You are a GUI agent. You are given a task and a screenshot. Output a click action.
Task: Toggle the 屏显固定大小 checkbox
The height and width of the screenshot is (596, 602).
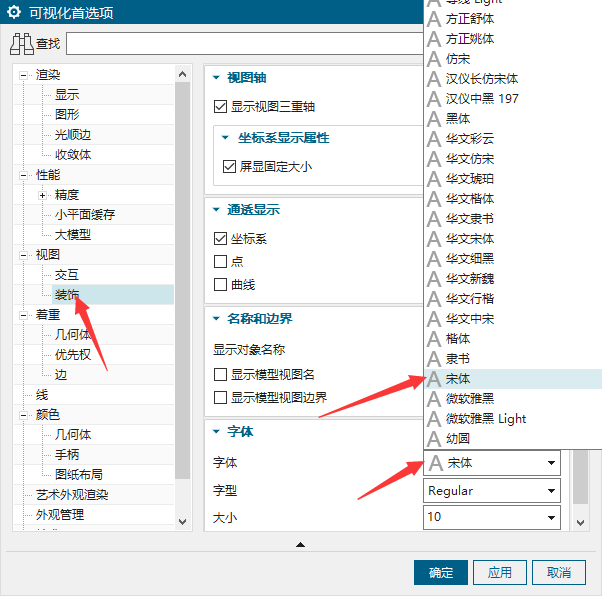229,166
